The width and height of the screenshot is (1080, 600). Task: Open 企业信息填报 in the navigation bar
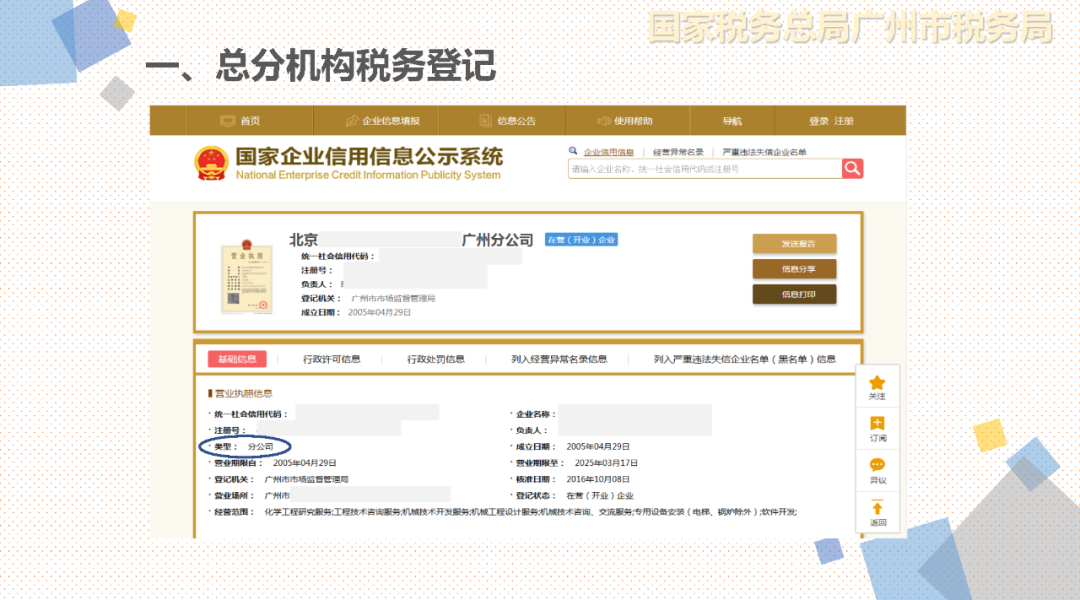point(391,121)
